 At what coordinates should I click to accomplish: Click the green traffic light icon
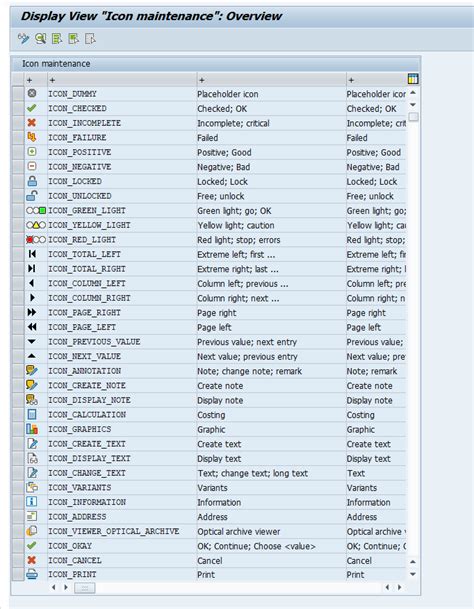(36, 211)
